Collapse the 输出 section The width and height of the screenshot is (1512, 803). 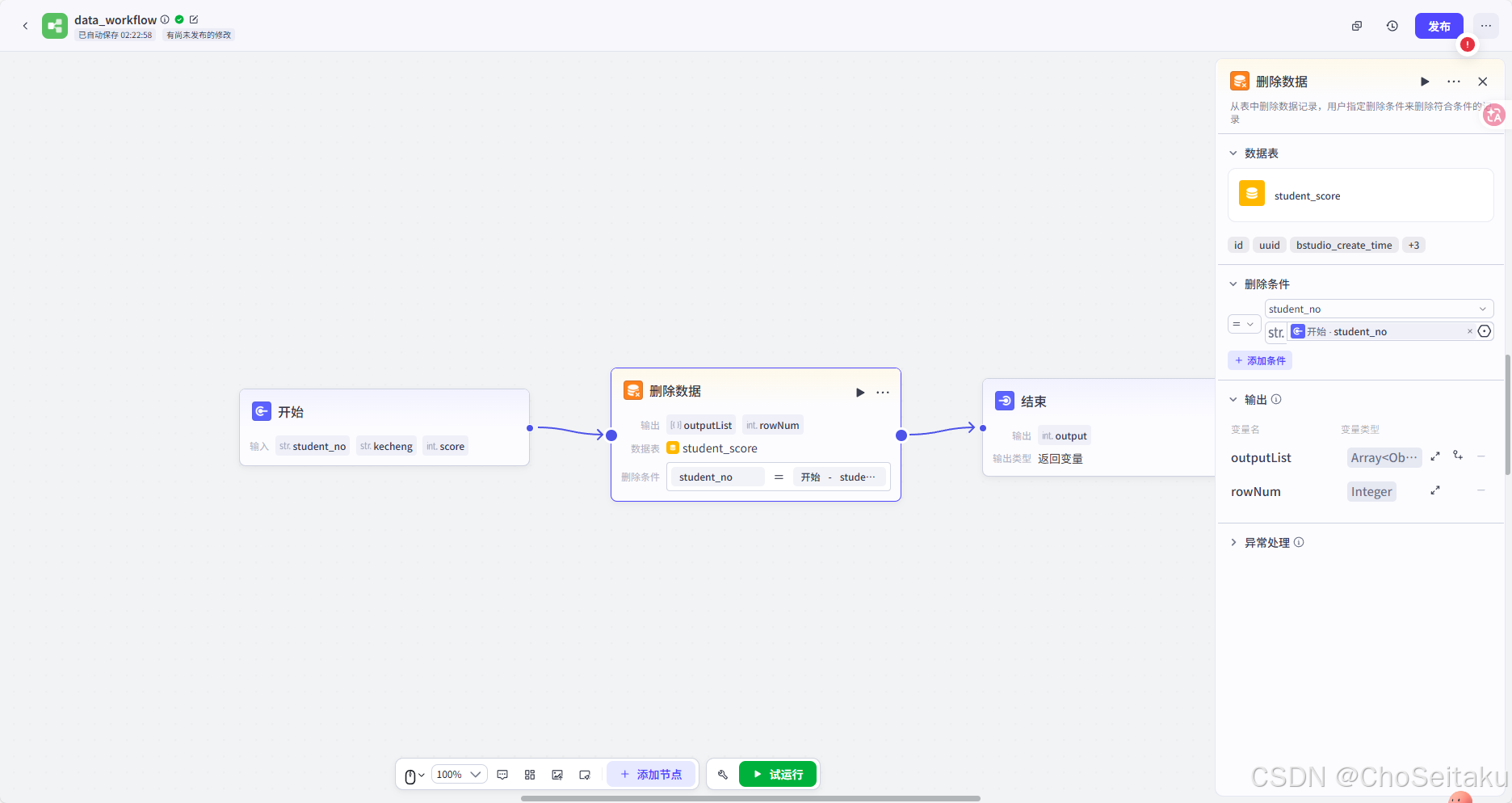[1233, 399]
